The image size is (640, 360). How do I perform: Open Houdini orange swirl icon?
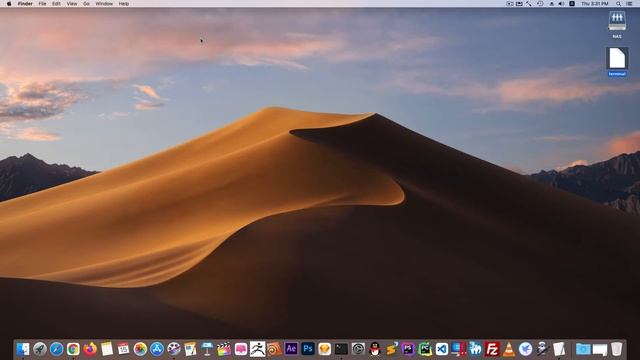point(274,349)
